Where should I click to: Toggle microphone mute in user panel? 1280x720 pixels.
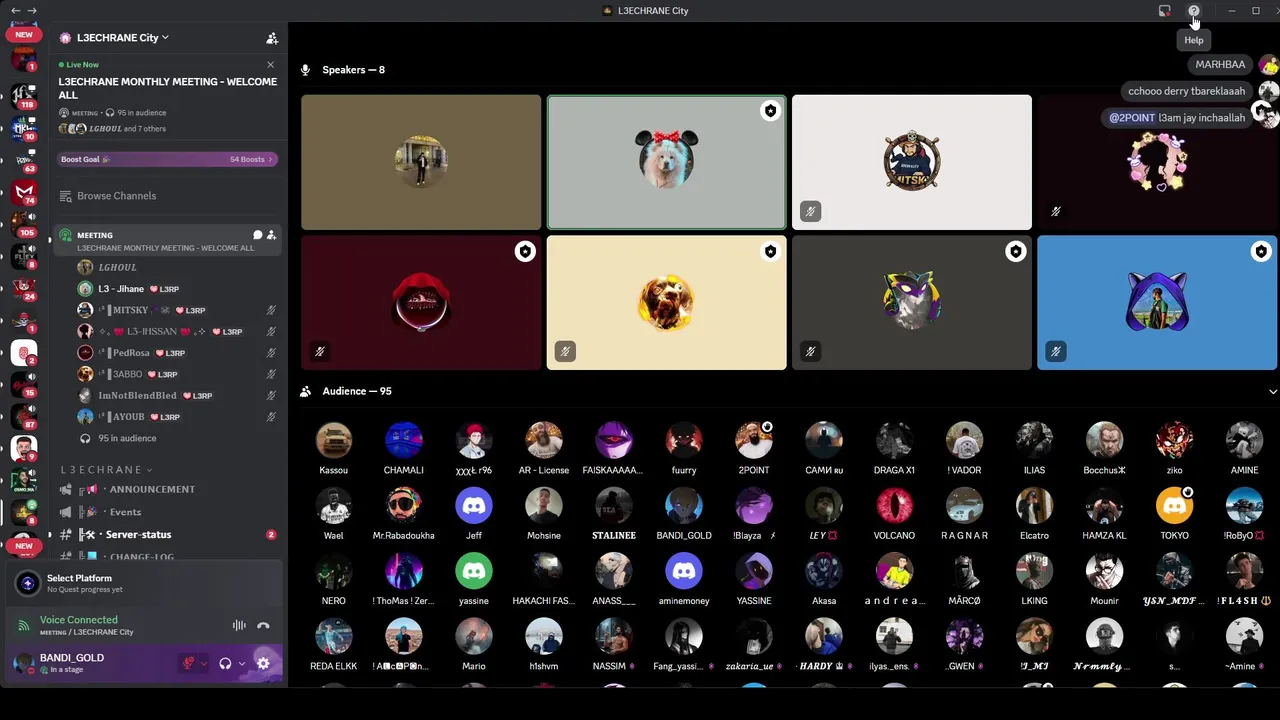[x=188, y=663]
